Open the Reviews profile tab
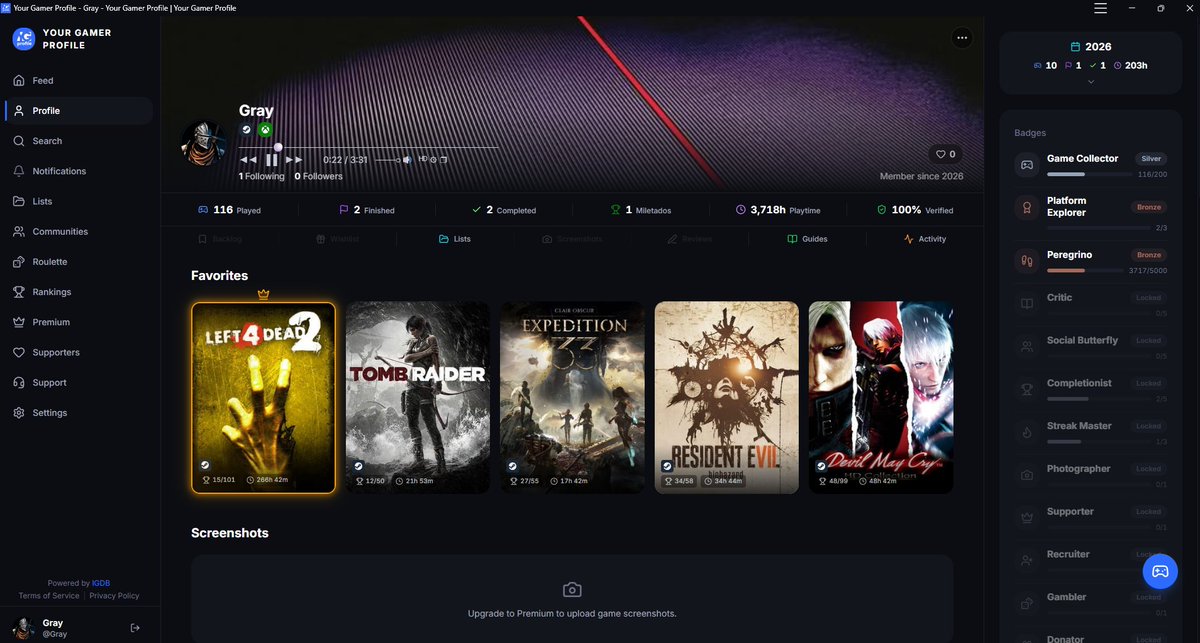This screenshot has height=643, width=1200. [x=690, y=239]
